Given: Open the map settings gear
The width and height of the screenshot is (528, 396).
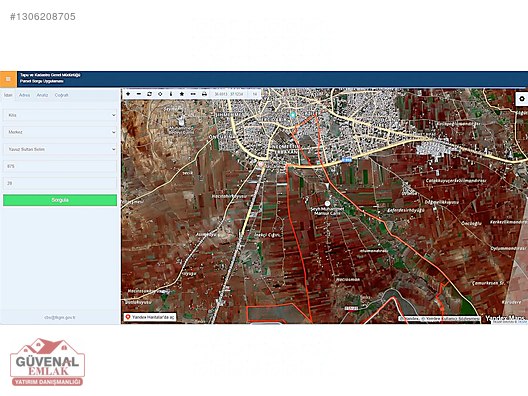Looking at the screenshot, I should click(522, 99).
